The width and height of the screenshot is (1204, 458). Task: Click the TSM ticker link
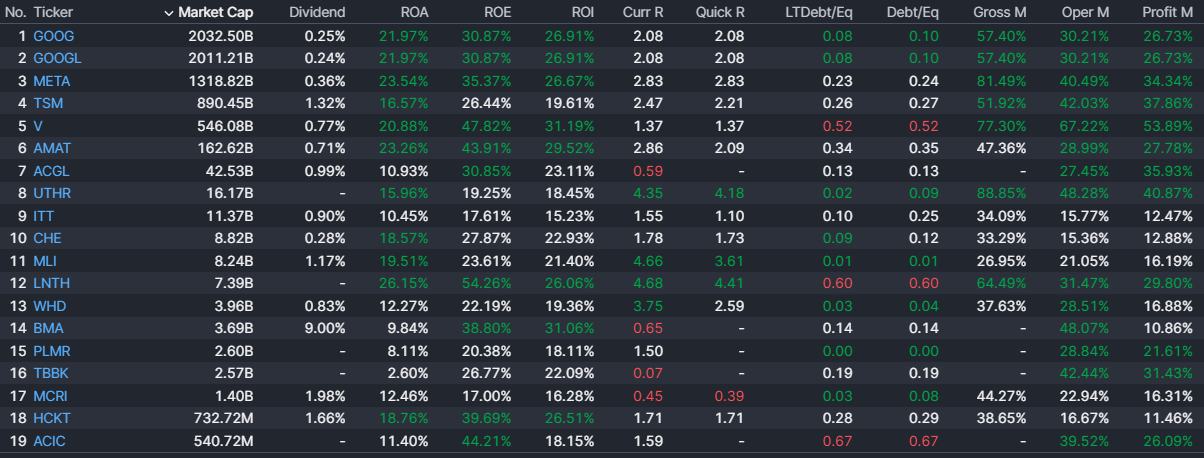pyautogui.click(x=48, y=103)
